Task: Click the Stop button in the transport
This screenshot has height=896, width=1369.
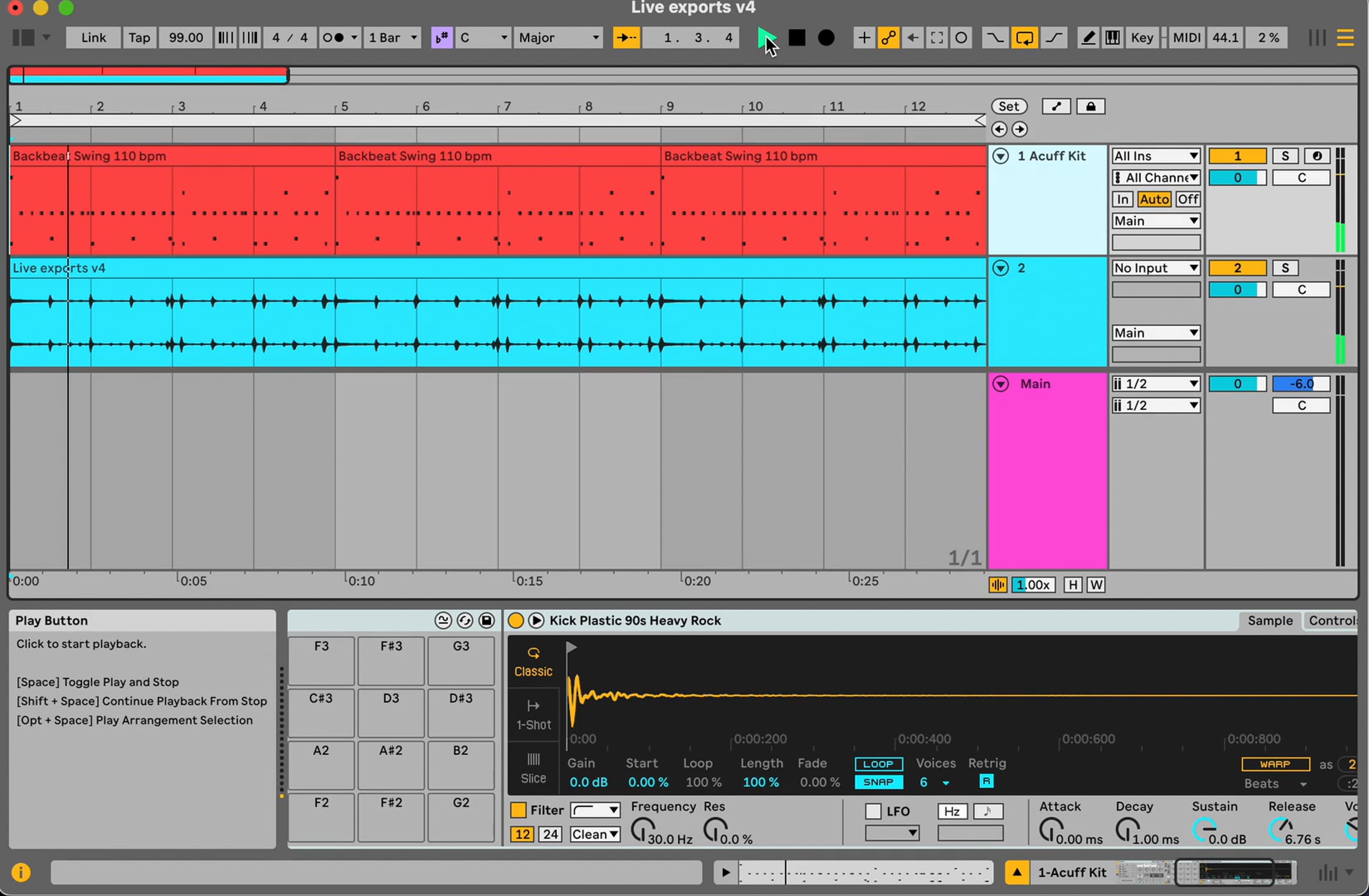Action: 797,38
